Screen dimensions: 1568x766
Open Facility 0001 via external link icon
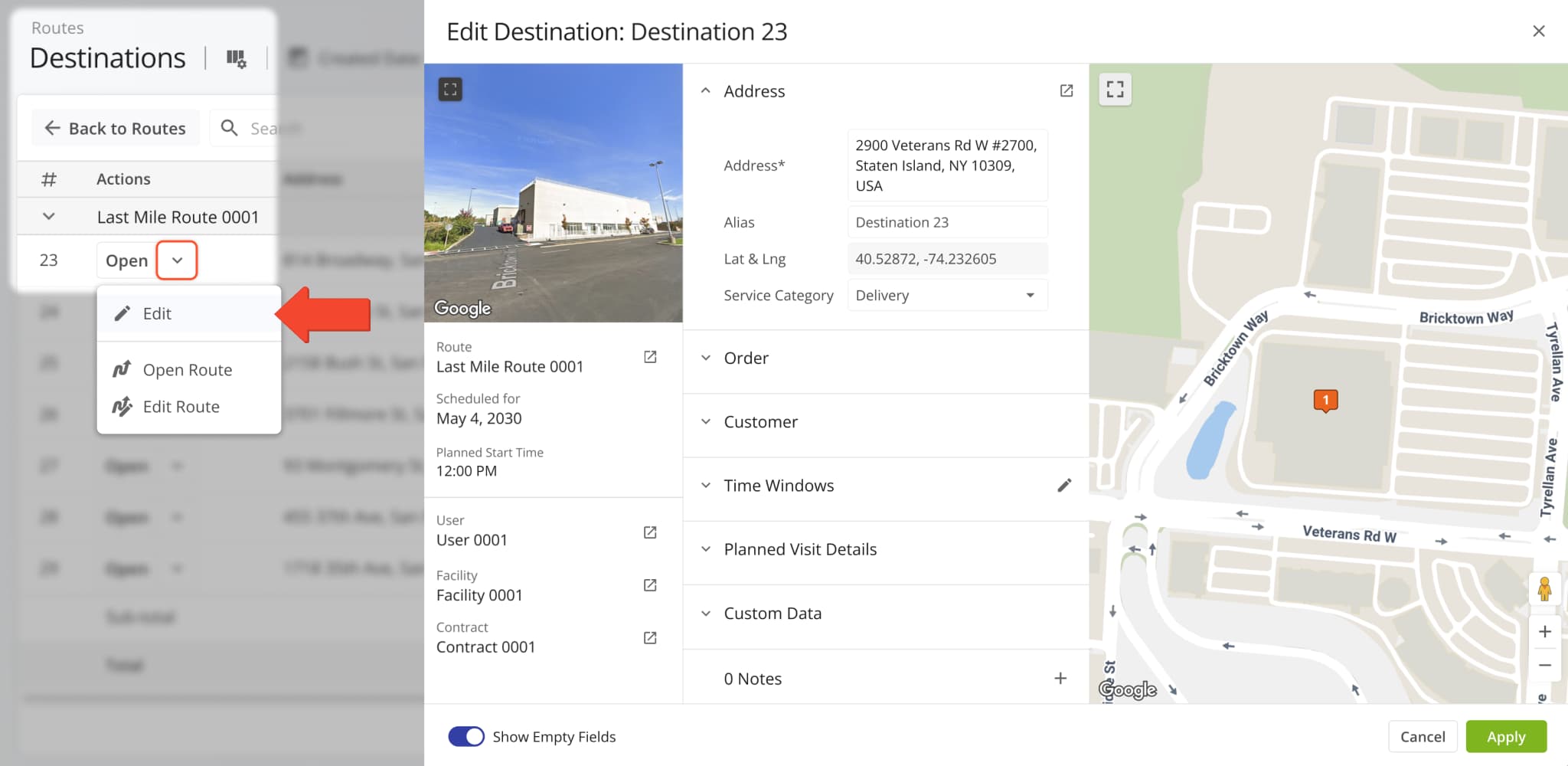[650, 585]
